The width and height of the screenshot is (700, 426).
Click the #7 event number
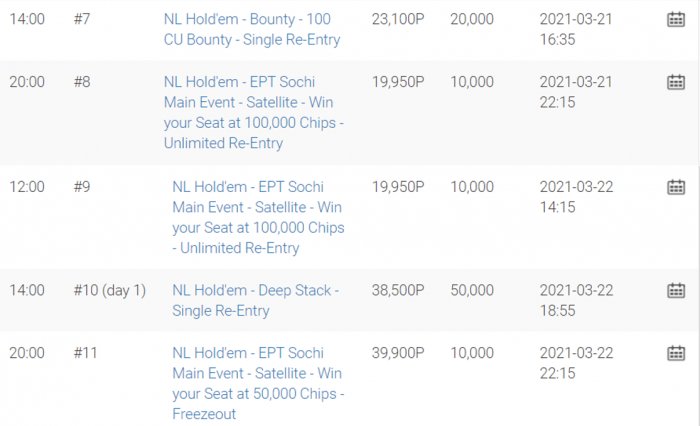82,19
